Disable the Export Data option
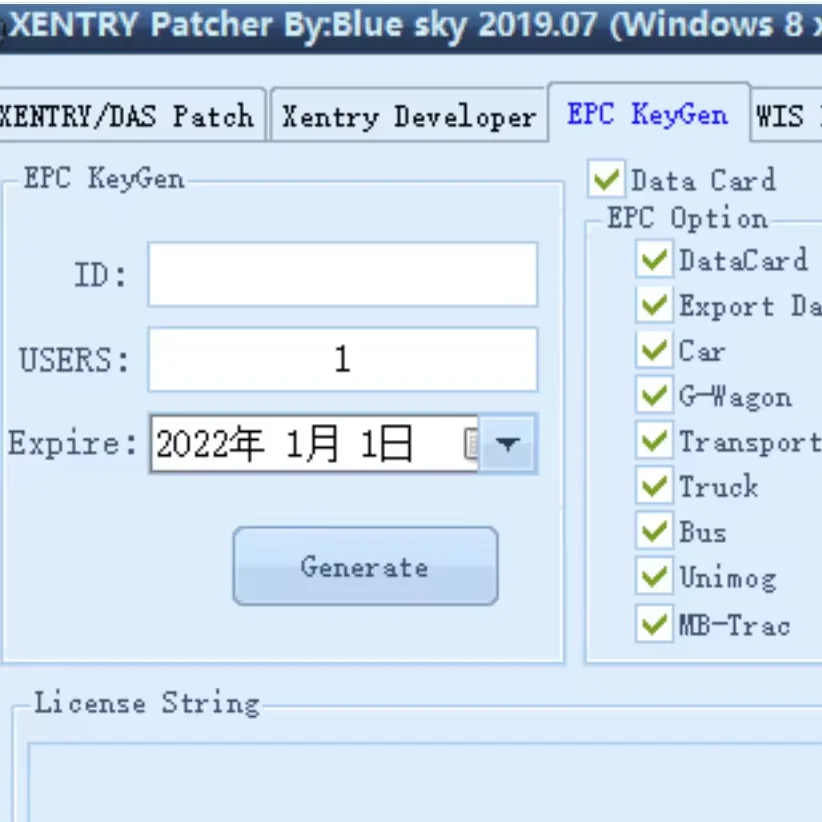This screenshot has height=822, width=822. (x=654, y=305)
